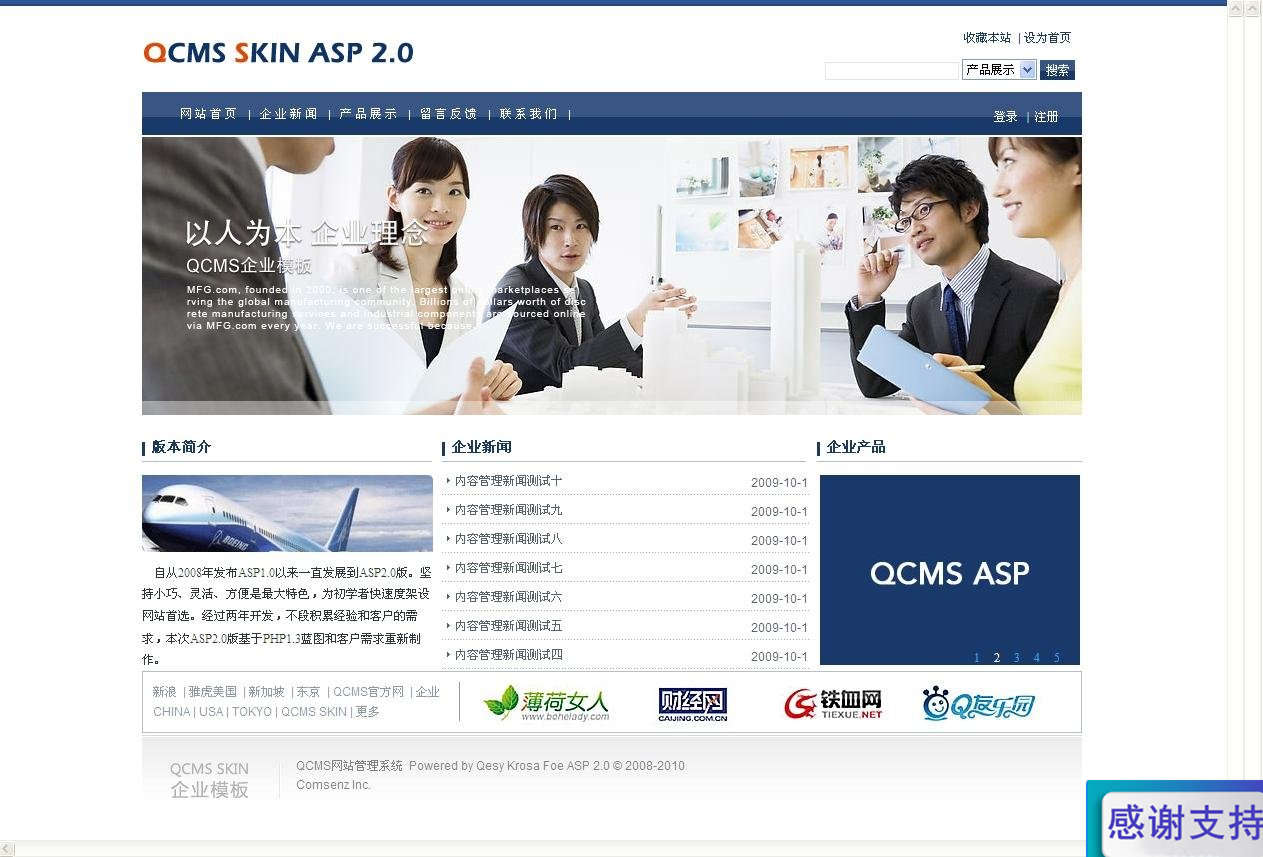Screen dimensions: 1263x857
Task: Click the QCMS ASP product slide image
Action: point(950,569)
